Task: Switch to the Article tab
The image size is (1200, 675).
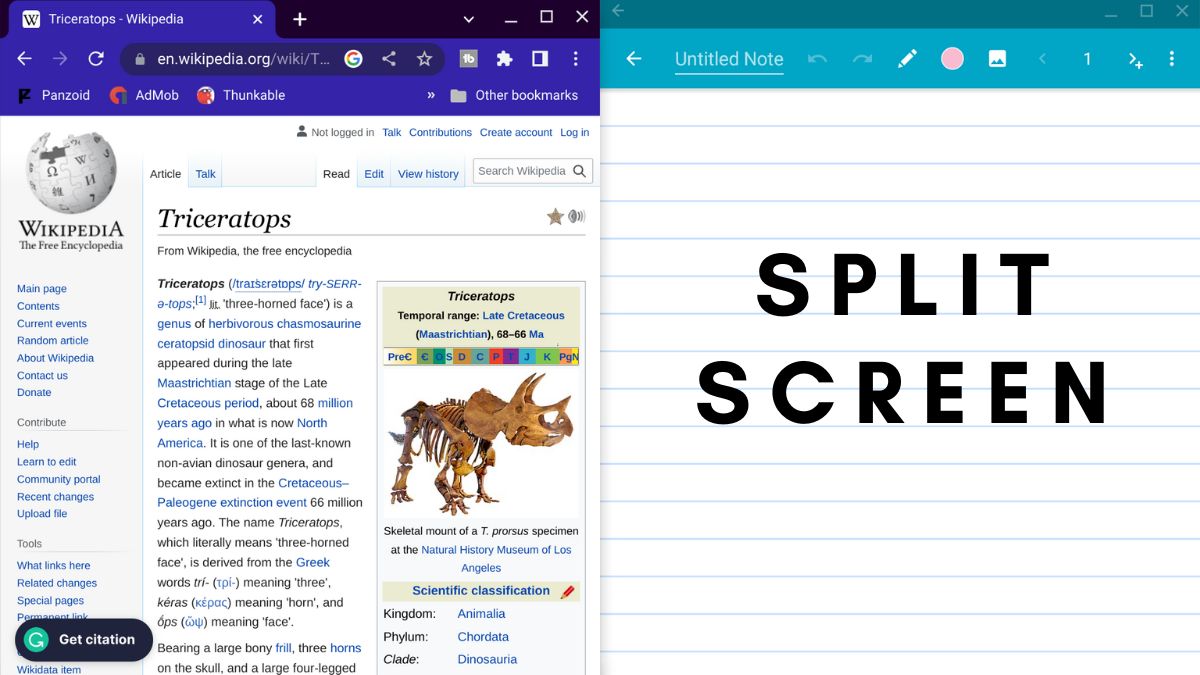Action: click(x=165, y=174)
